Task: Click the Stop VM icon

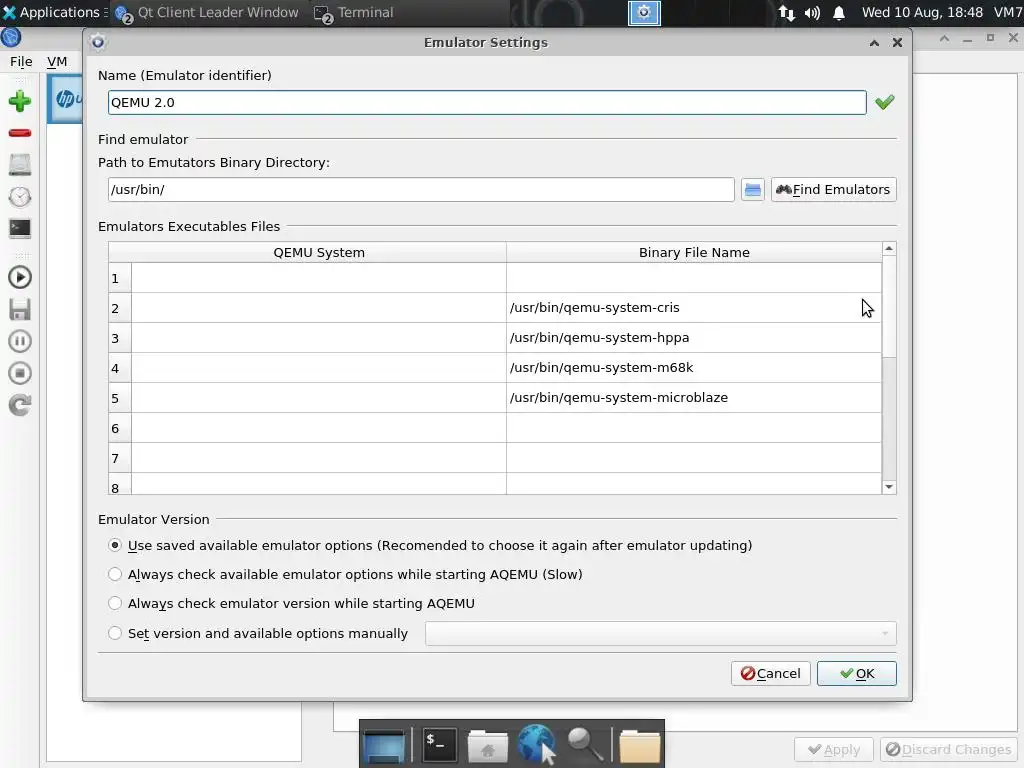Action: tap(20, 373)
